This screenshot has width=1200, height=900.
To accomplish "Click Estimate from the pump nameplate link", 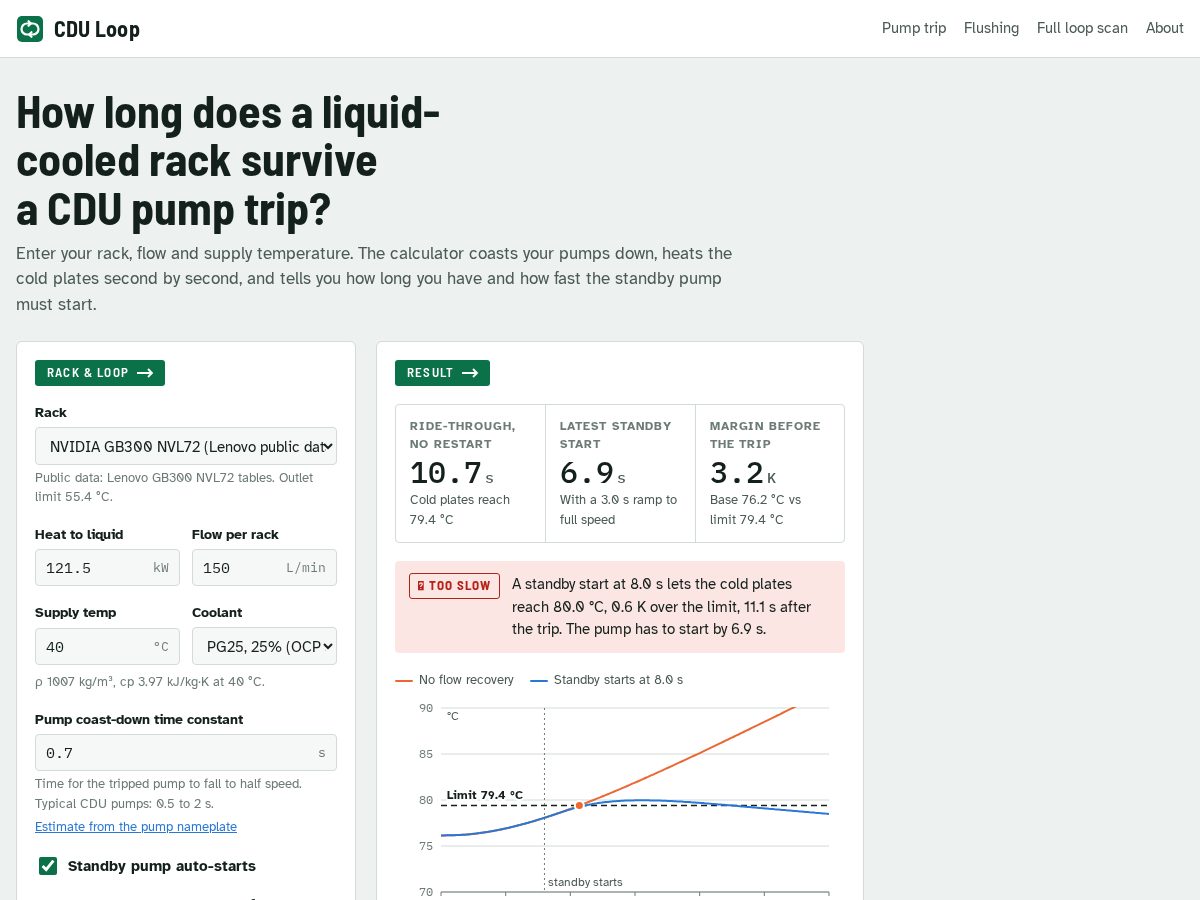I will [136, 826].
